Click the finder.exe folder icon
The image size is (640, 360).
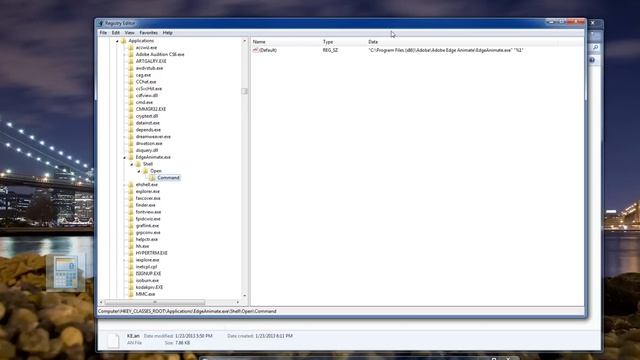(x=131, y=205)
